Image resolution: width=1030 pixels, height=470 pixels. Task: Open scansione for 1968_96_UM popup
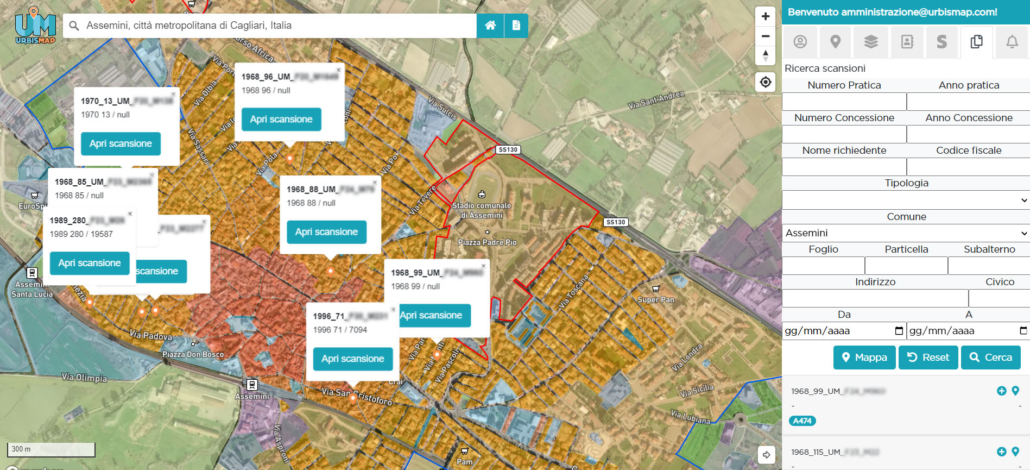280,119
